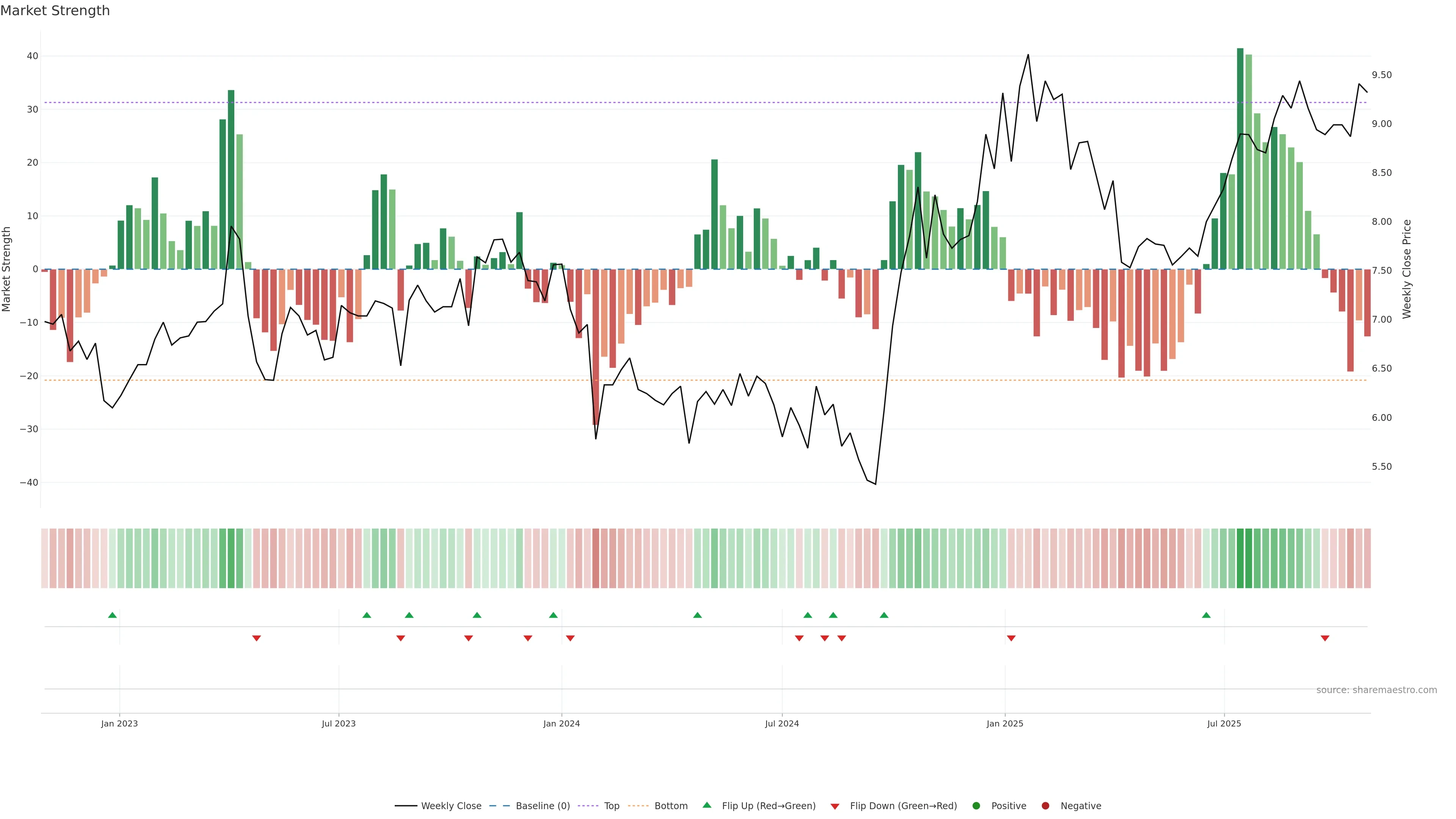Click the Jan 2024 x-axis label
The height and width of the screenshot is (819, 1456).
(x=561, y=723)
